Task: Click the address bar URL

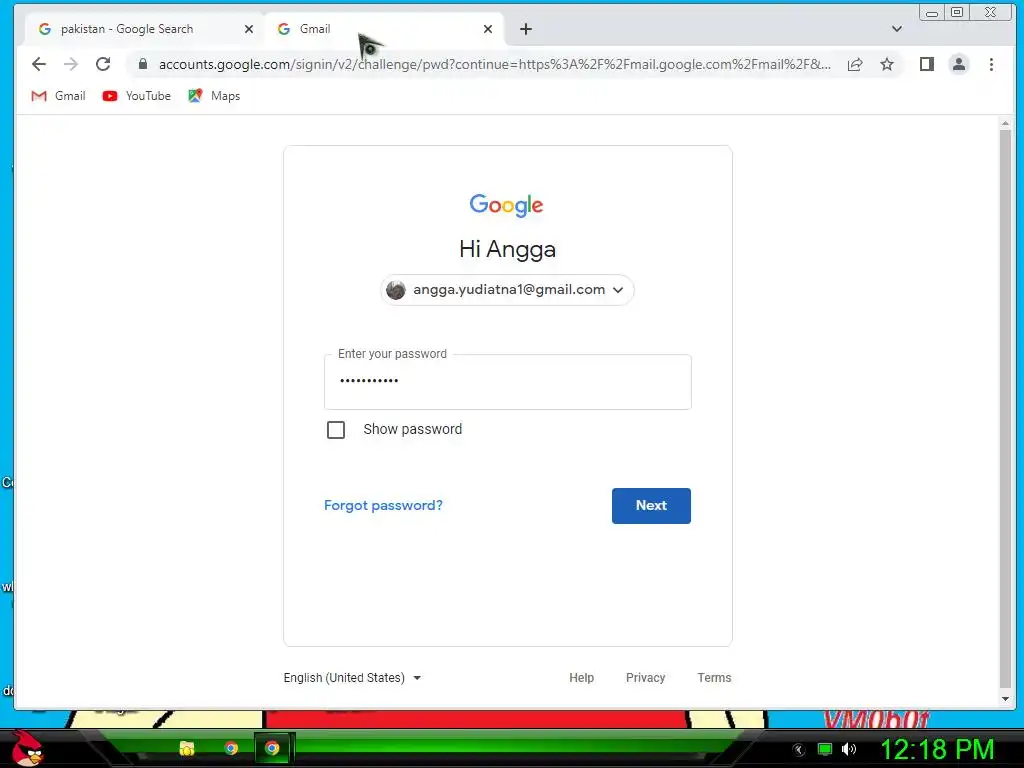Action: [495, 64]
